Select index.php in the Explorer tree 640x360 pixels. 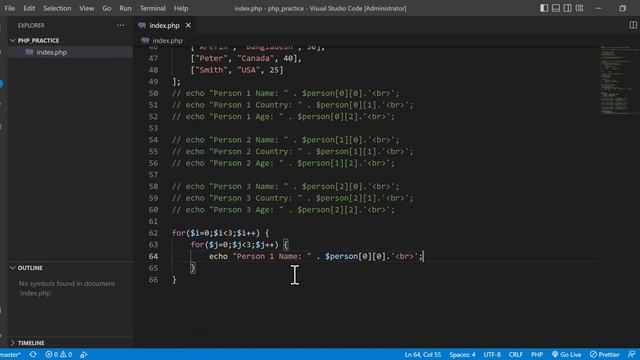[x=51, y=52]
